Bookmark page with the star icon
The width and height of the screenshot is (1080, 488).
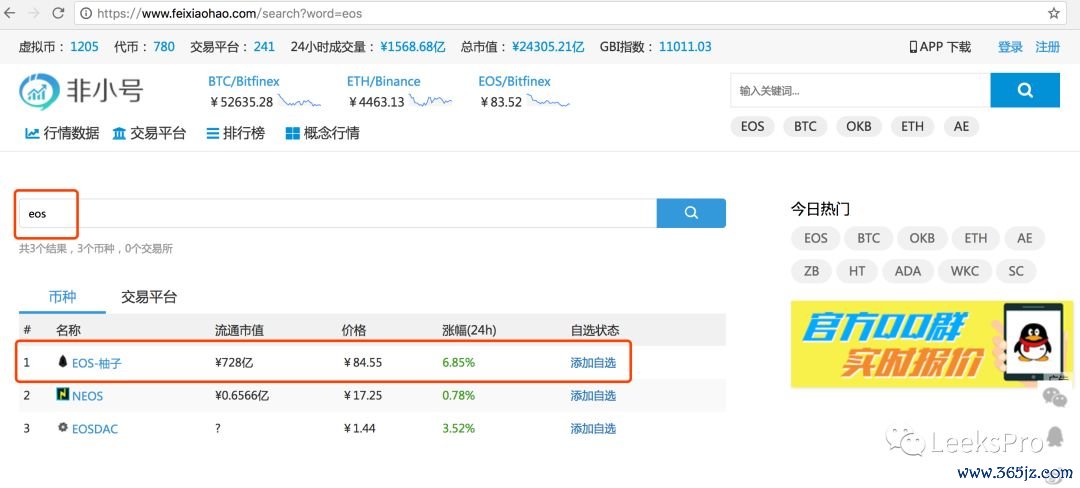click(x=1054, y=13)
